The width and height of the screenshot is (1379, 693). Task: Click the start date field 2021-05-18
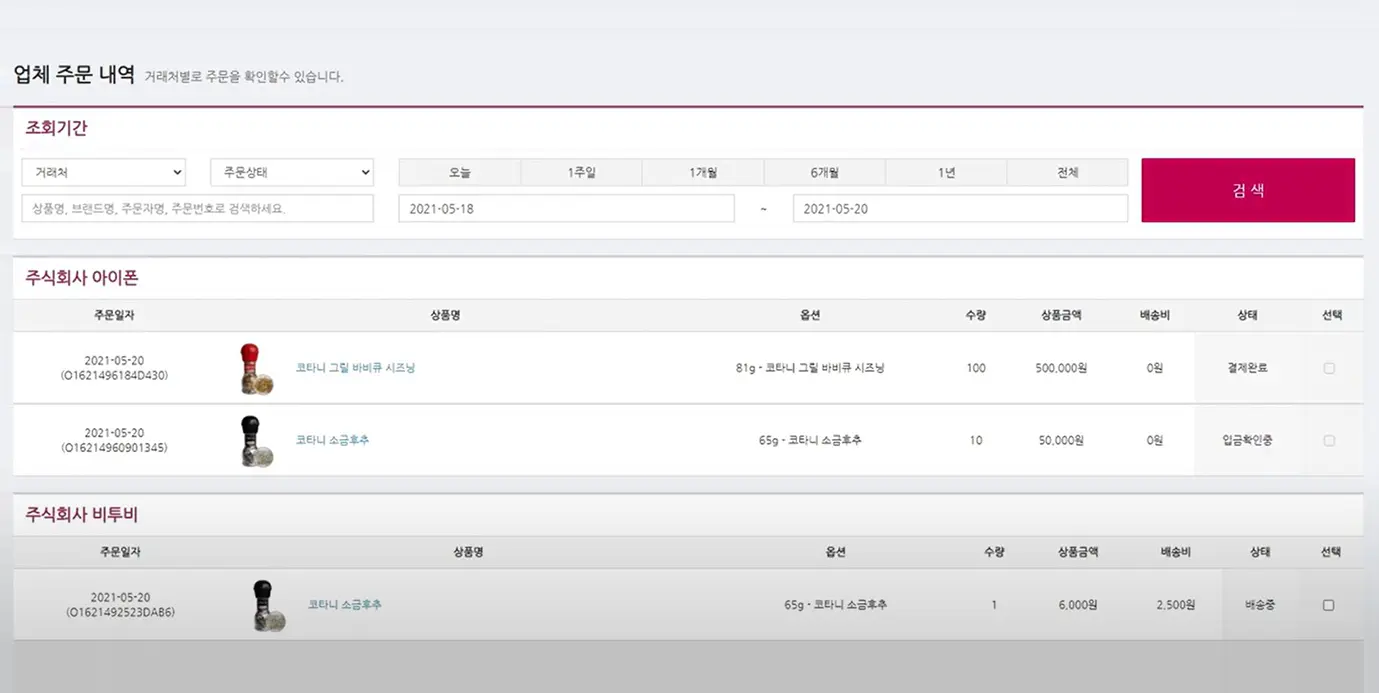click(x=566, y=209)
